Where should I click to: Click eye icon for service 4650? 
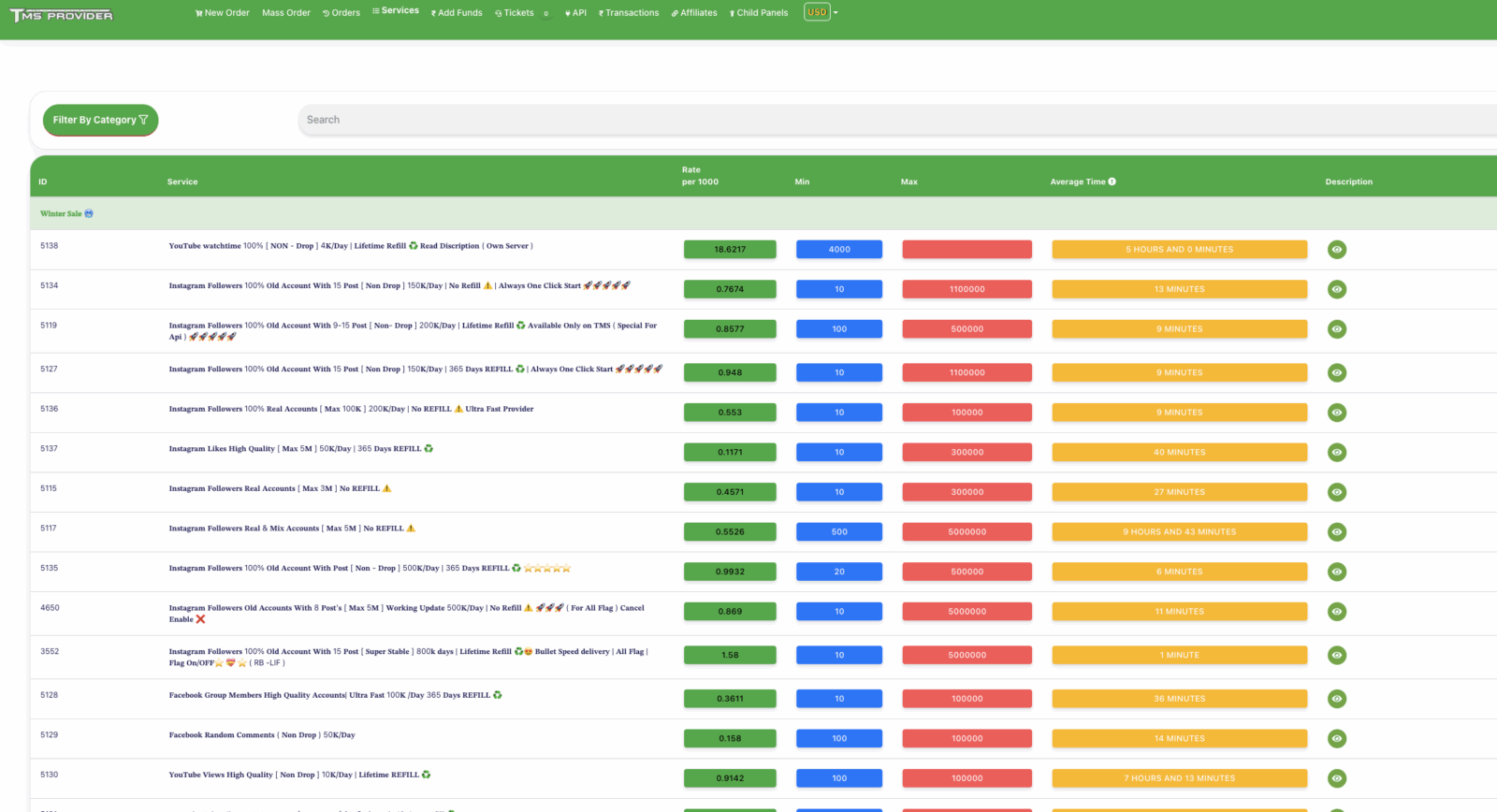coord(1337,612)
